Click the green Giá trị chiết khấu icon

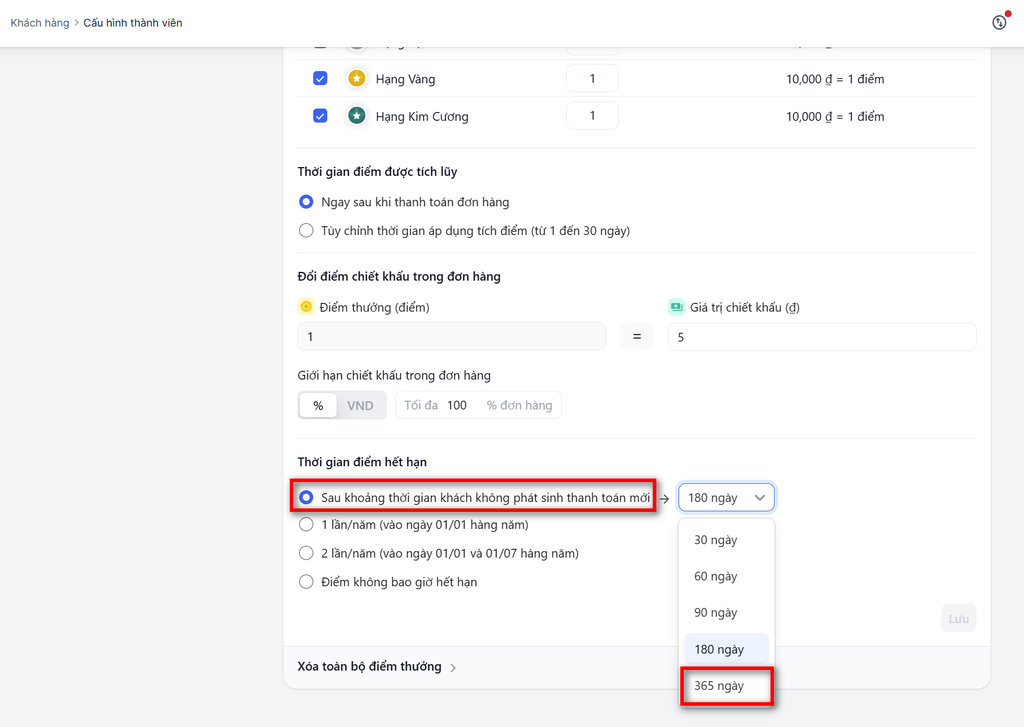[x=676, y=307]
